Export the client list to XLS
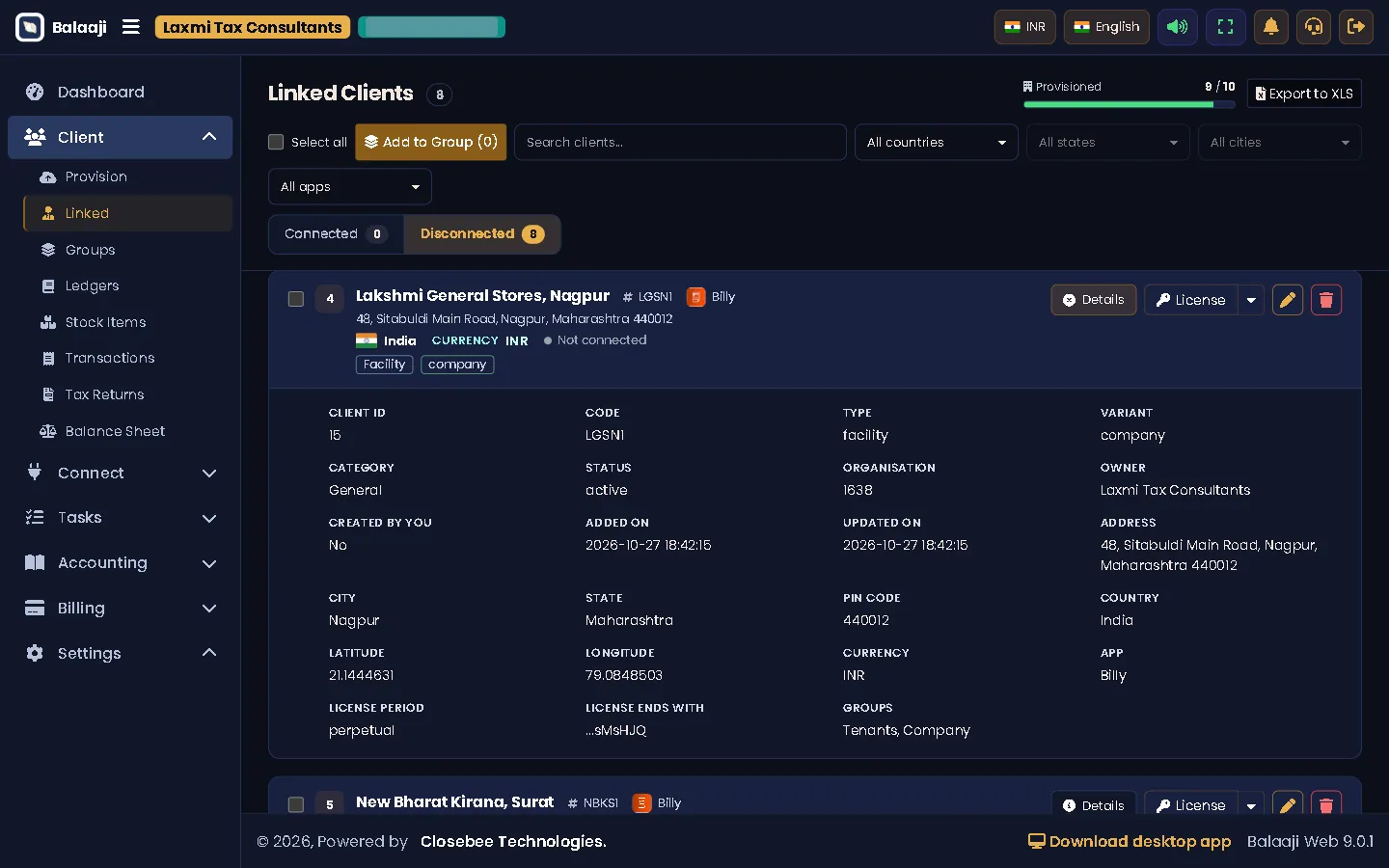The image size is (1389, 868). tap(1304, 94)
